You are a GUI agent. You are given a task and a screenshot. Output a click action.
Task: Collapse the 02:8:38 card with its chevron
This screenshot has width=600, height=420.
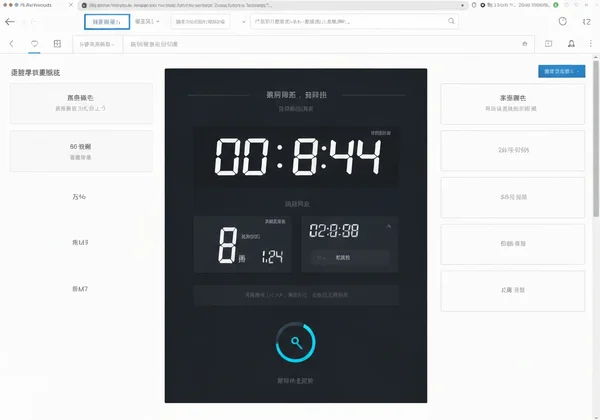point(388,226)
